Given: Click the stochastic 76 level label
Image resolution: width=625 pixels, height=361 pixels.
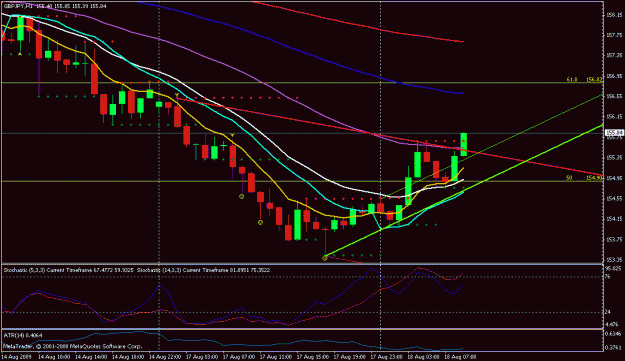Looking at the screenshot, I should (608, 276).
